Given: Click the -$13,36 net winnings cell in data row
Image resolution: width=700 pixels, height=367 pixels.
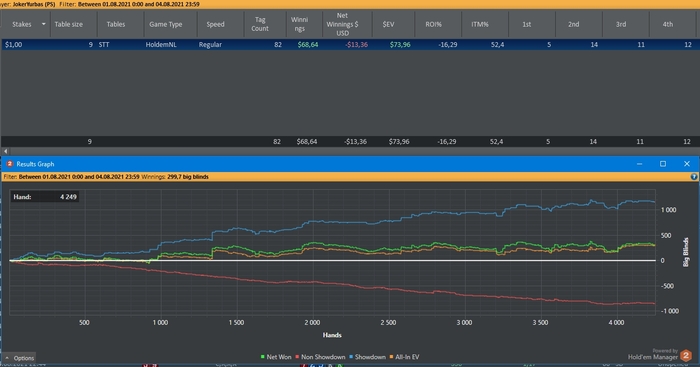Looking at the screenshot, I should pyautogui.click(x=356, y=45).
